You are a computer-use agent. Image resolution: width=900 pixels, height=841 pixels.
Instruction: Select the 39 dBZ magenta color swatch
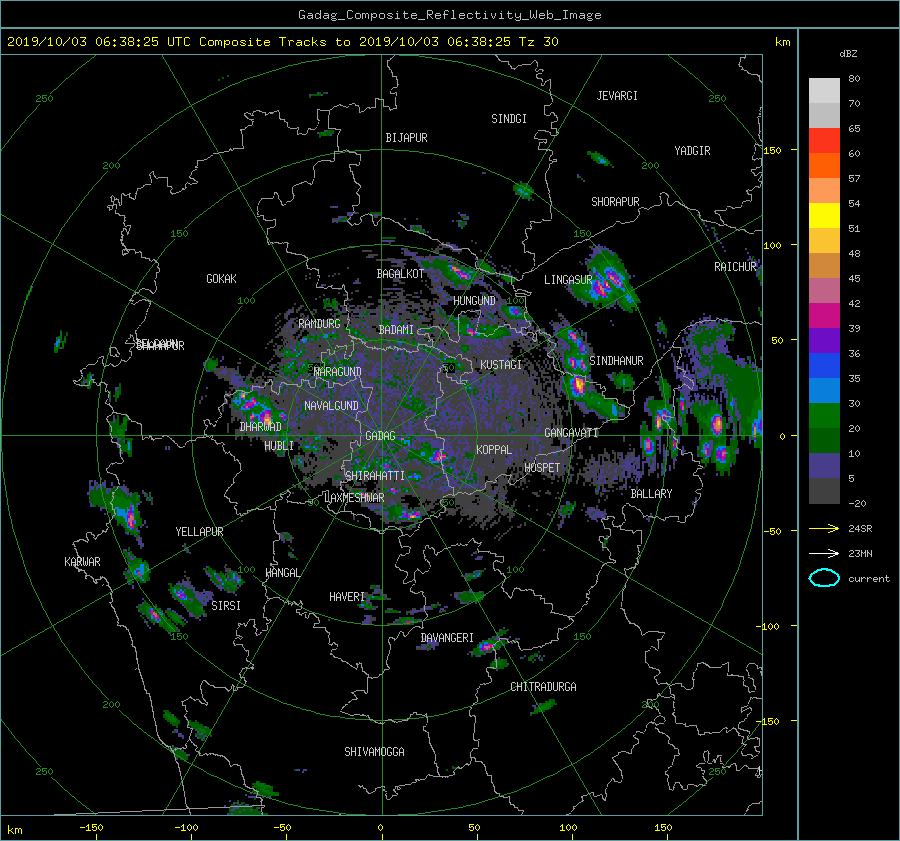[824, 316]
